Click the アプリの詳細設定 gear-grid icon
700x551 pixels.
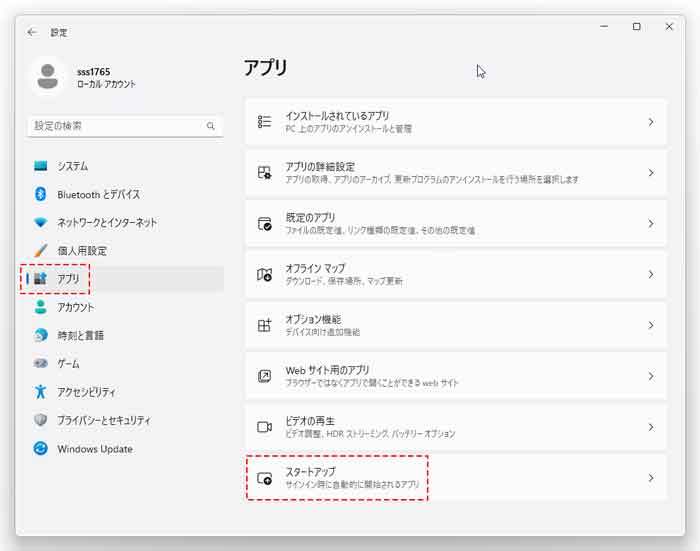(x=264, y=172)
